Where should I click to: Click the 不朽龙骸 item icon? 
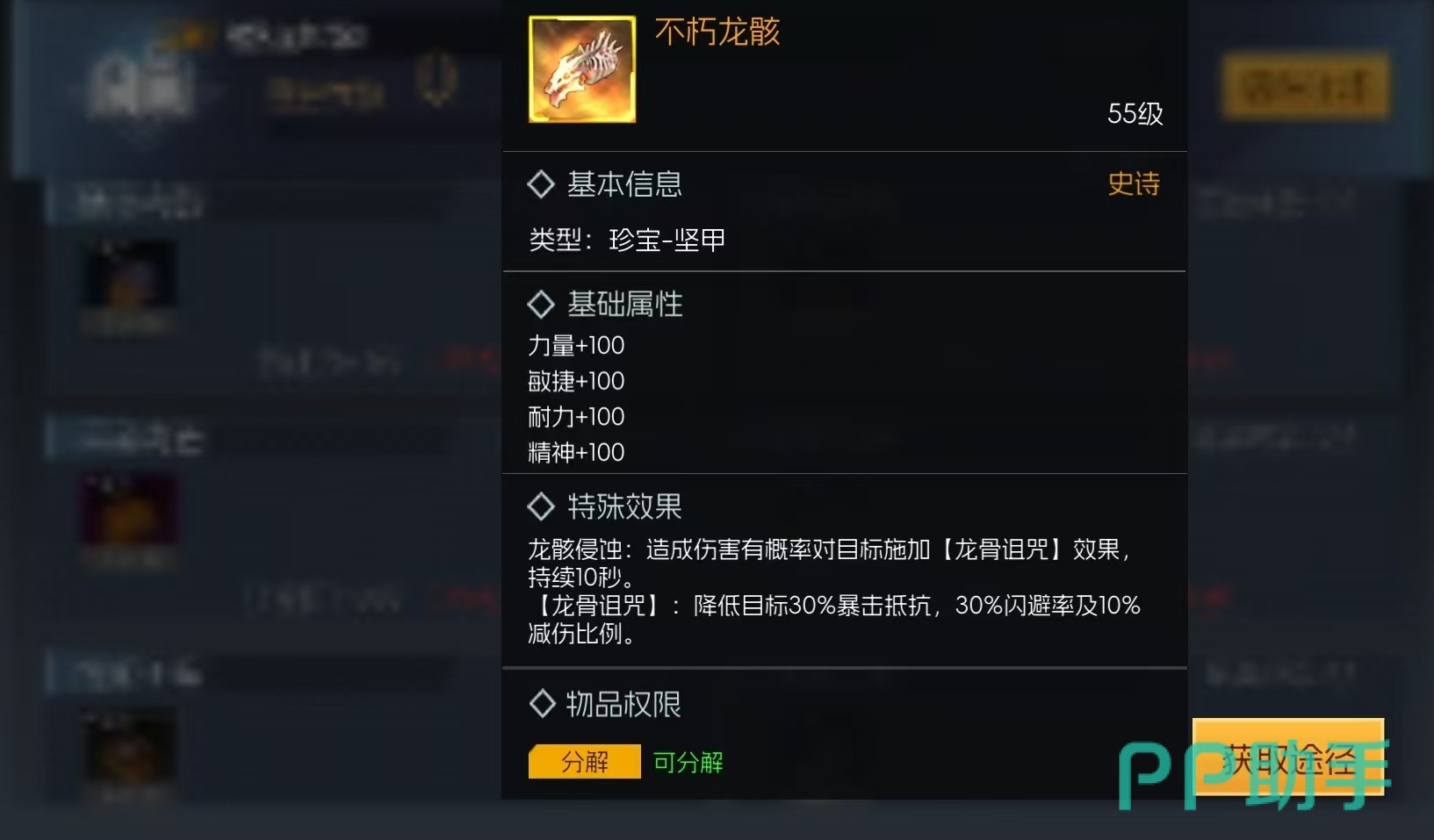pos(582,69)
